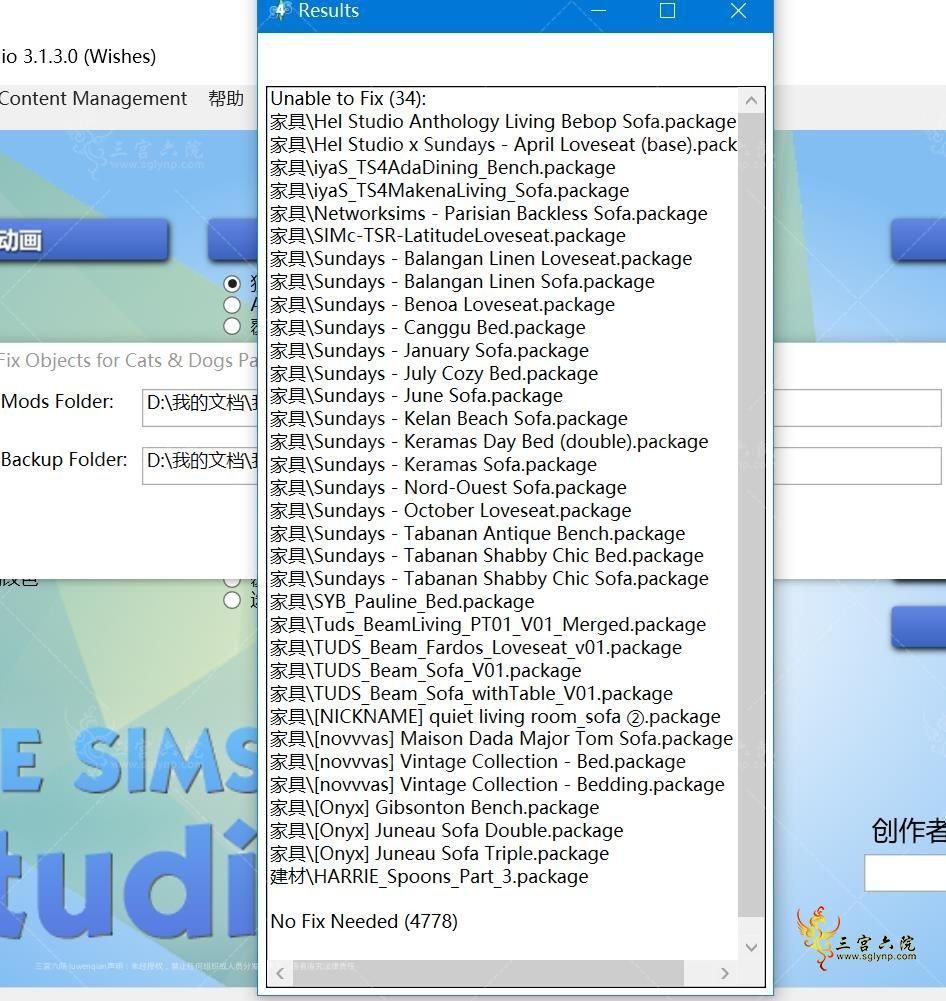Click 'Sundays - Tabanan Antique Bench.package' line
The image size is (946, 1001).
point(477,534)
